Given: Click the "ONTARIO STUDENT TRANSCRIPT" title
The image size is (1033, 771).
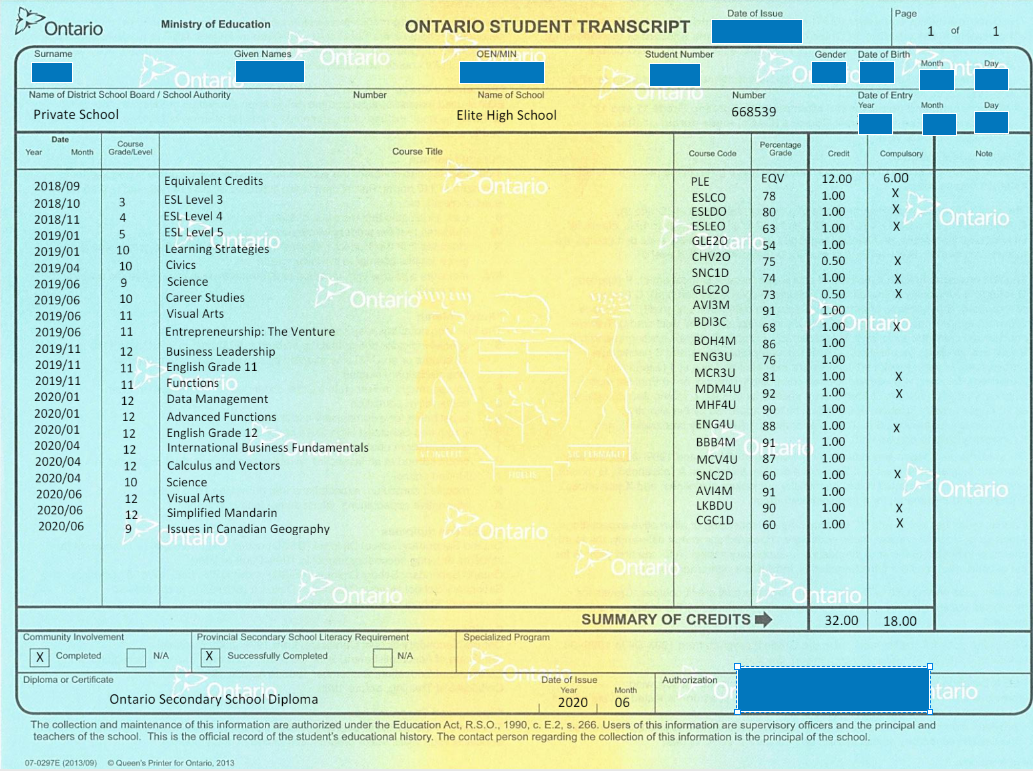Looking at the screenshot, I should [547, 27].
